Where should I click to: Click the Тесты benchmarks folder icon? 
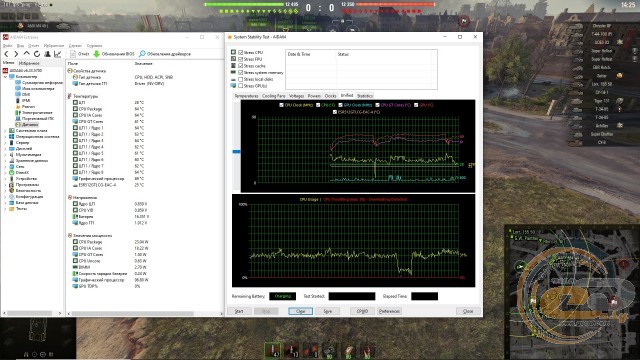click(x=11, y=209)
